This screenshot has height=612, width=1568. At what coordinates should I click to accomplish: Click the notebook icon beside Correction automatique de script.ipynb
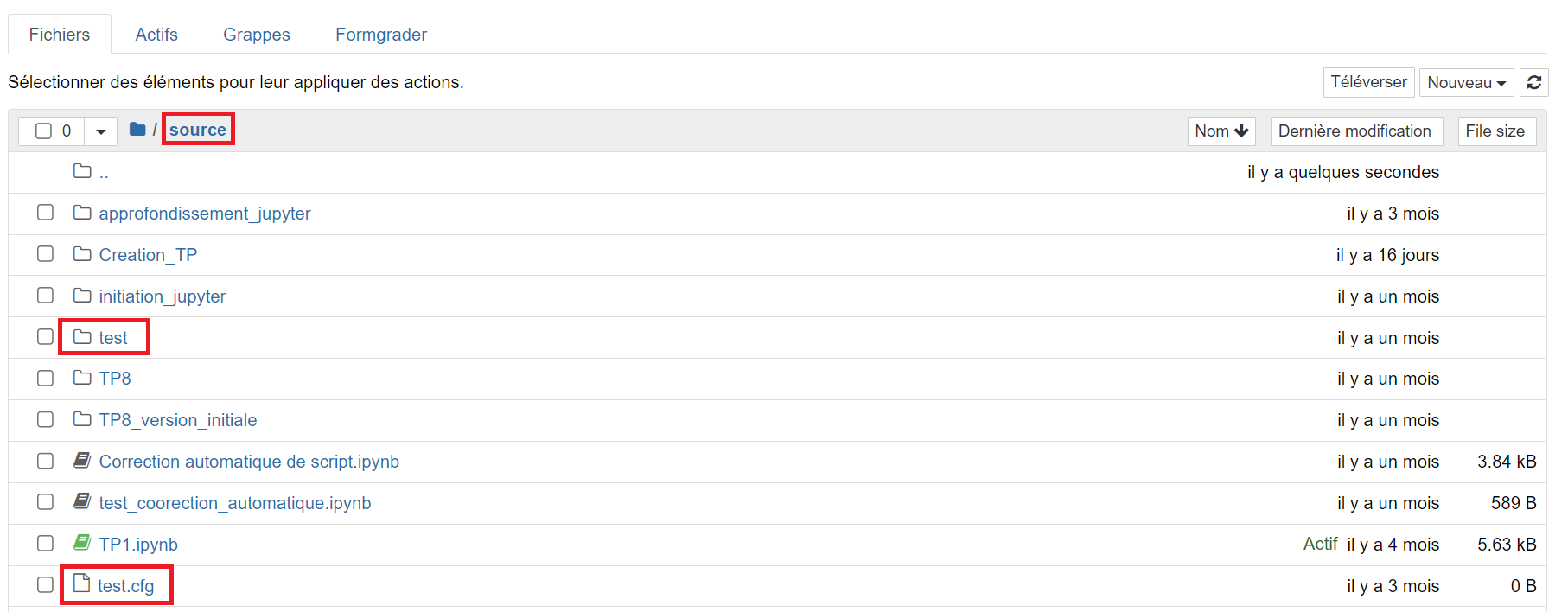coord(82,459)
